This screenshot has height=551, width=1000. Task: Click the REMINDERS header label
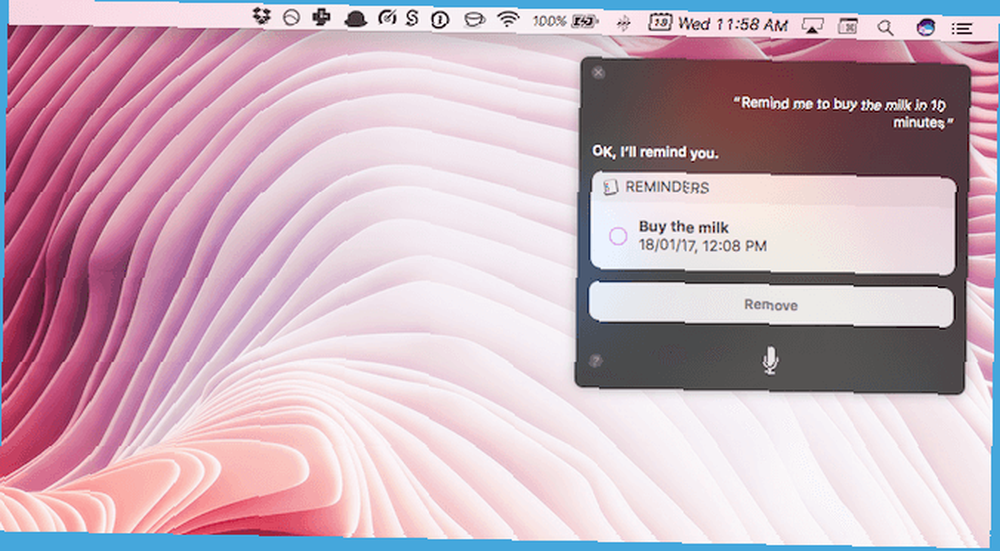pyautogui.click(x=667, y=187)
